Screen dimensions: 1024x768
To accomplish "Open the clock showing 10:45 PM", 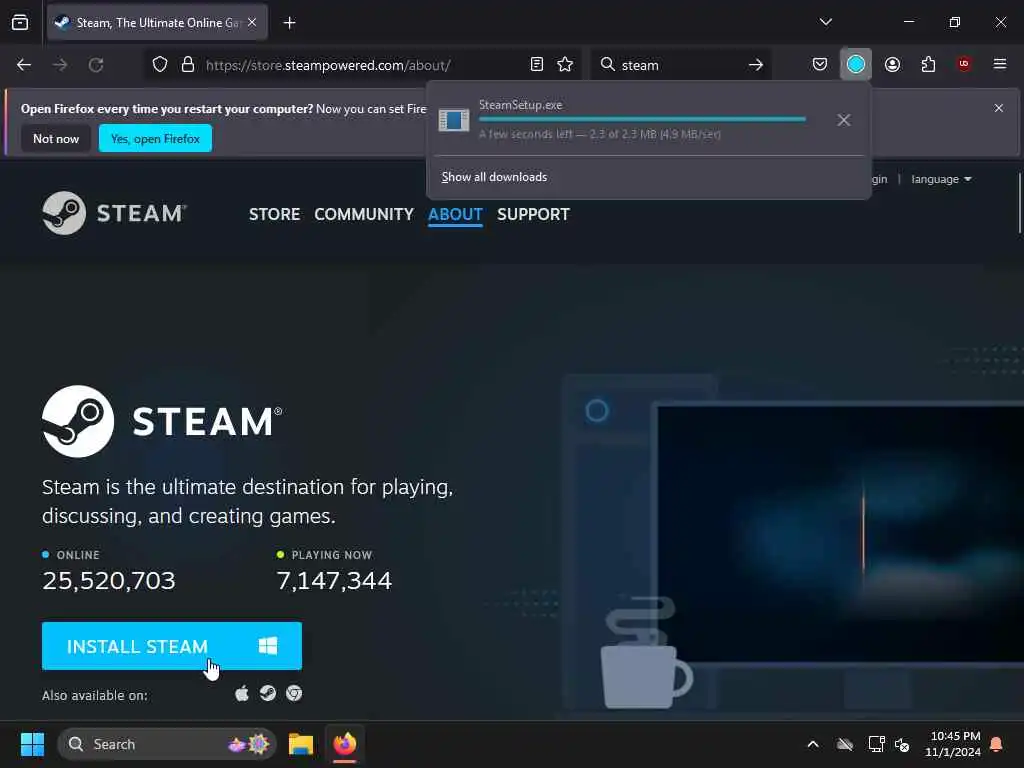I will pyautogui.click(x=953, y=744).
